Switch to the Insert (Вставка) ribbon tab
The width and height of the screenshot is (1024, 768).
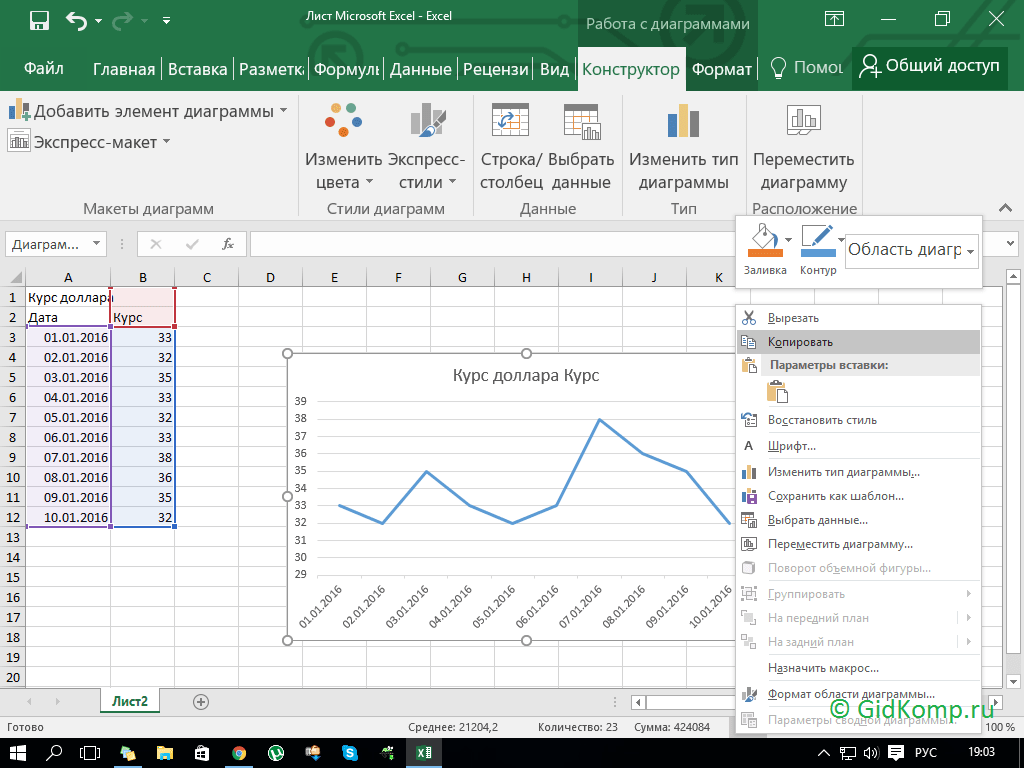pos(197,69)
